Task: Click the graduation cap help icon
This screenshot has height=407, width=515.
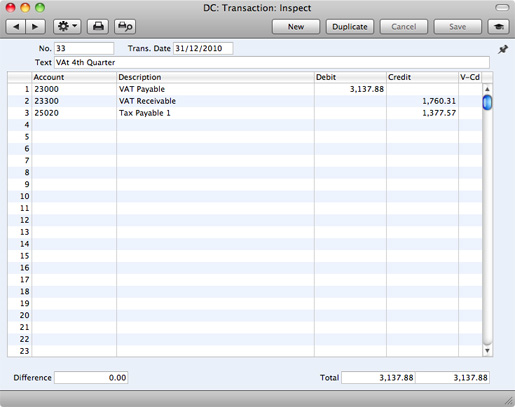Action: (x=499, y=27)
